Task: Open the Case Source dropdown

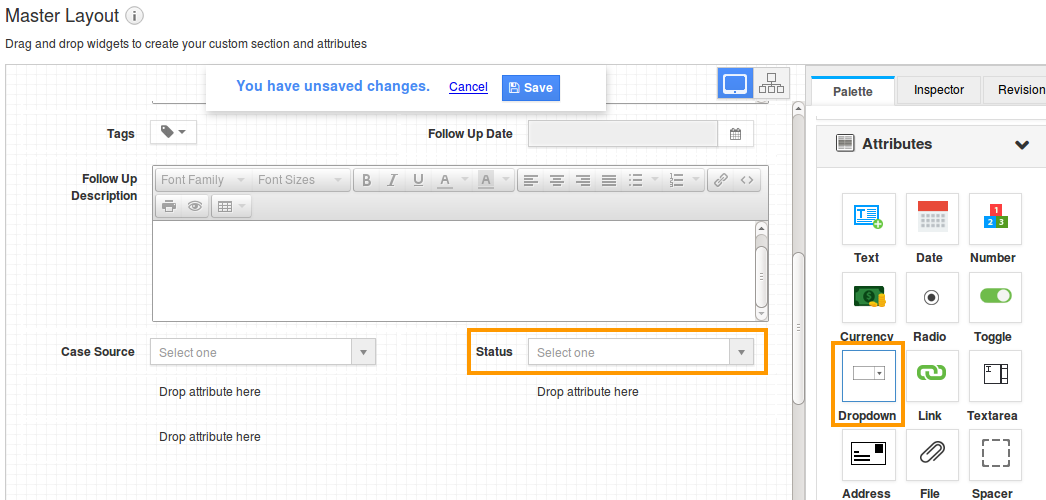Action: pyautogui.click(x=263, y=352)
